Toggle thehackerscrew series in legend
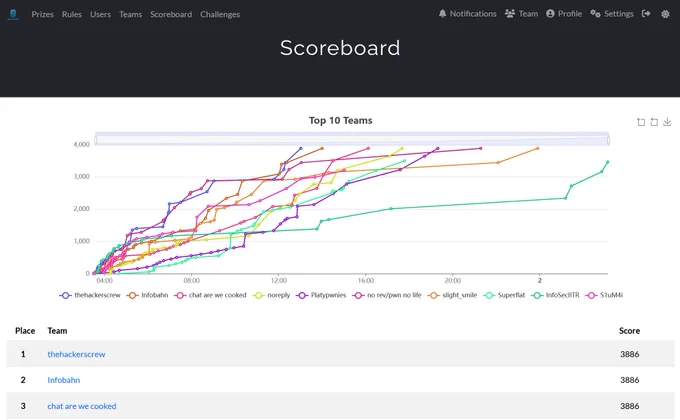 click(90, 295)
